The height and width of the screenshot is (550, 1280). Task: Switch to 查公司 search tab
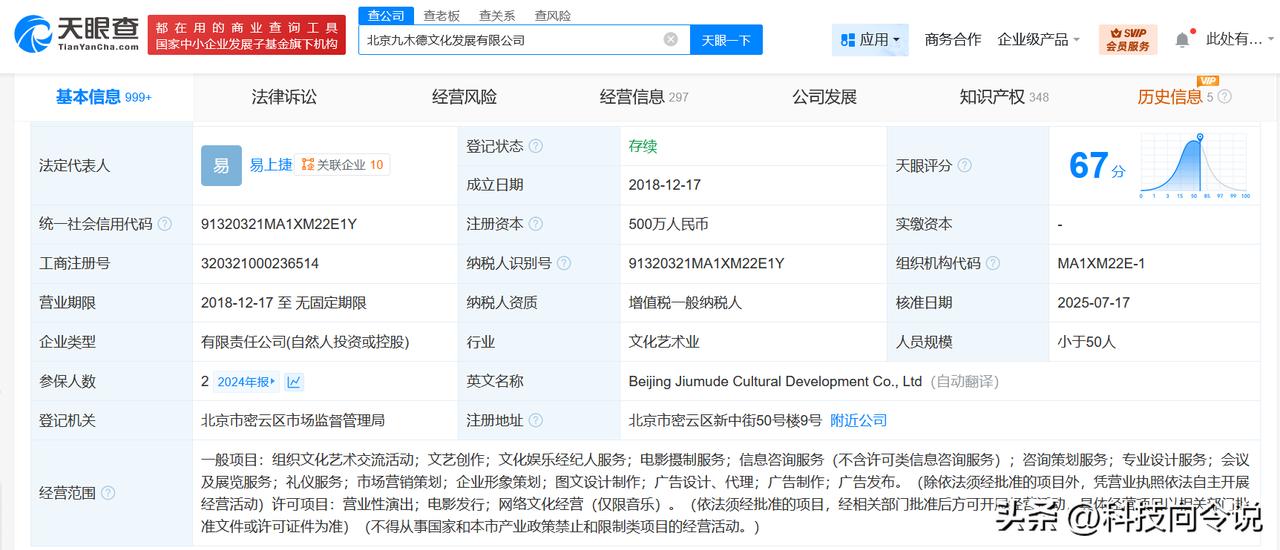[x=386, y=16]
